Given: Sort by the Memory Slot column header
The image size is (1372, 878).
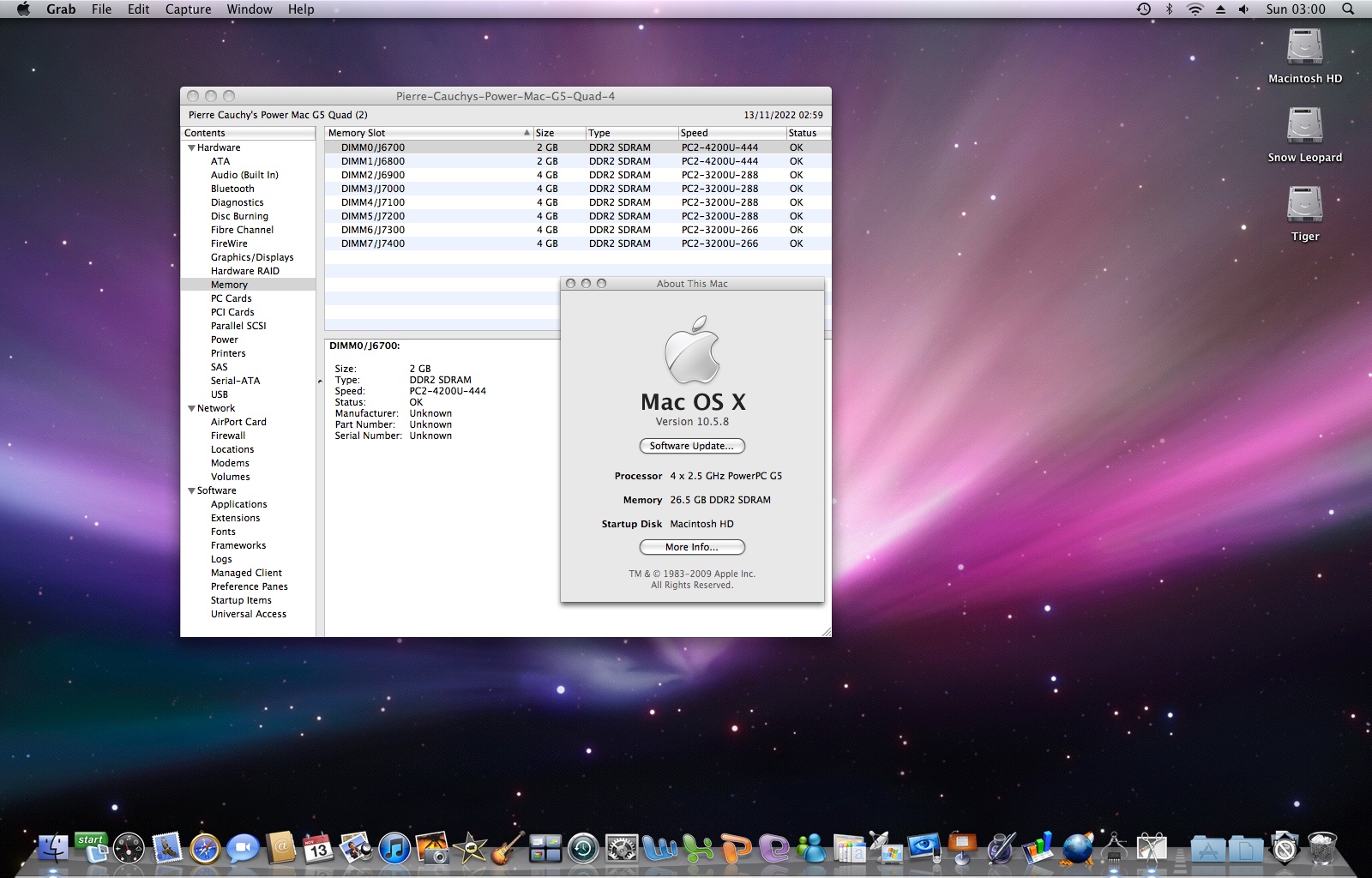Looking at the screenshot, I should point(424,133).
